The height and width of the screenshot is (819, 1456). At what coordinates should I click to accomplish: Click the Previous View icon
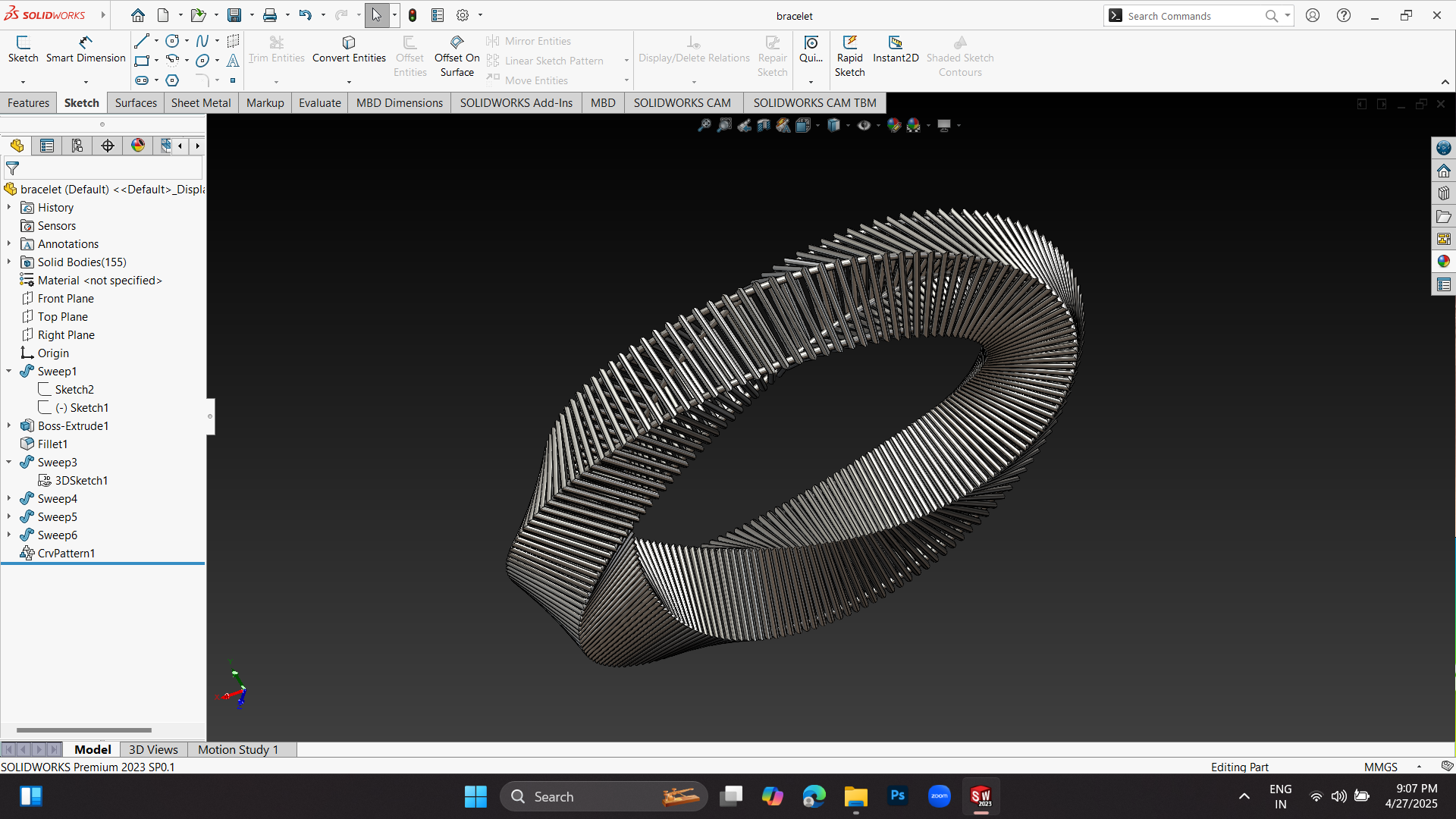[745, 125]
